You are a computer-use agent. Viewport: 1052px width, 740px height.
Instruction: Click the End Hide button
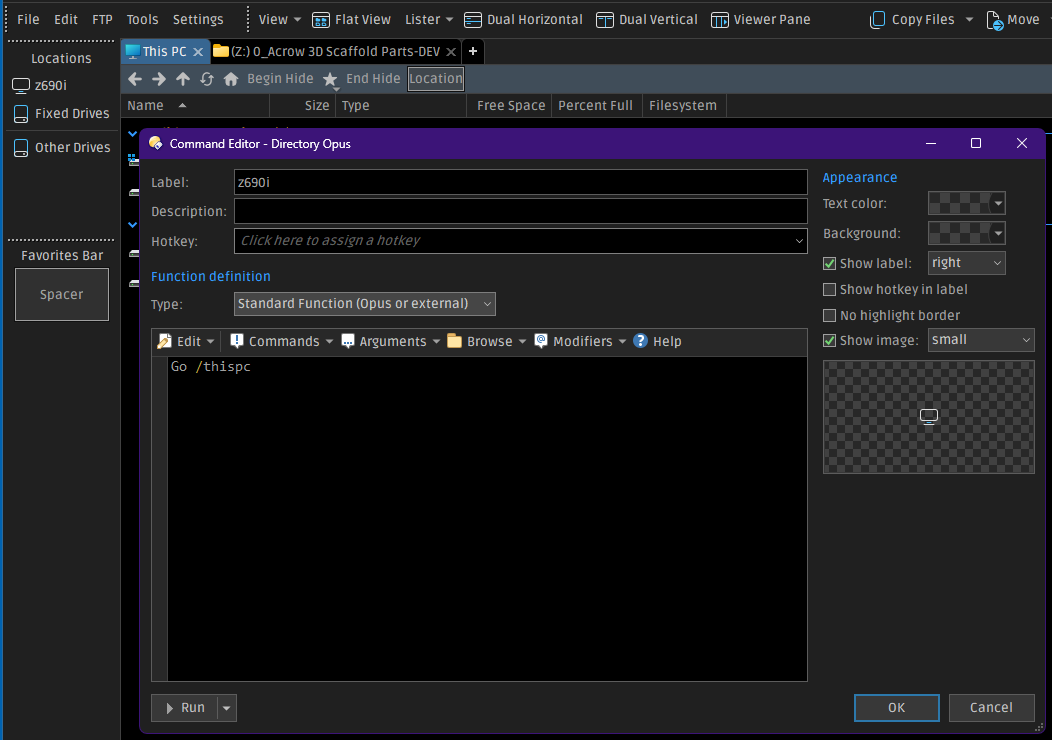click(x=373, y=79)
